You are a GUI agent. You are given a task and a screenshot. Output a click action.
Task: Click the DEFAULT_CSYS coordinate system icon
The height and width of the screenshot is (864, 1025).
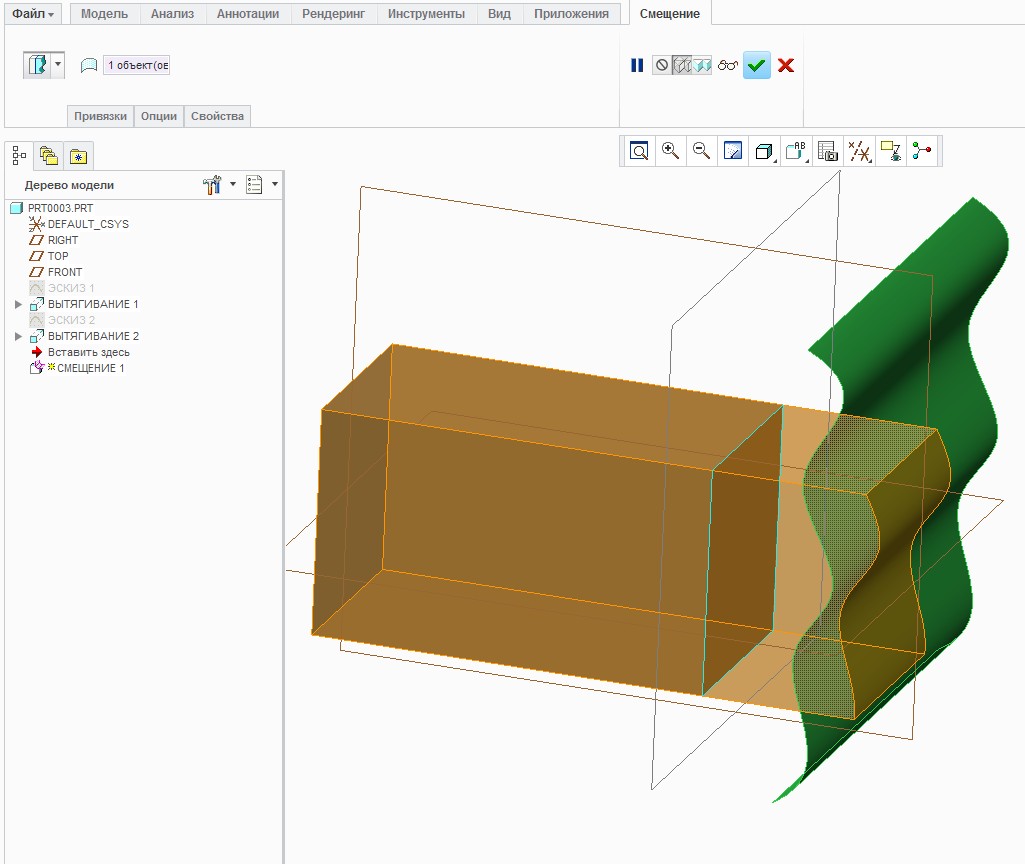pyautogui.click(x=37, y=224)
